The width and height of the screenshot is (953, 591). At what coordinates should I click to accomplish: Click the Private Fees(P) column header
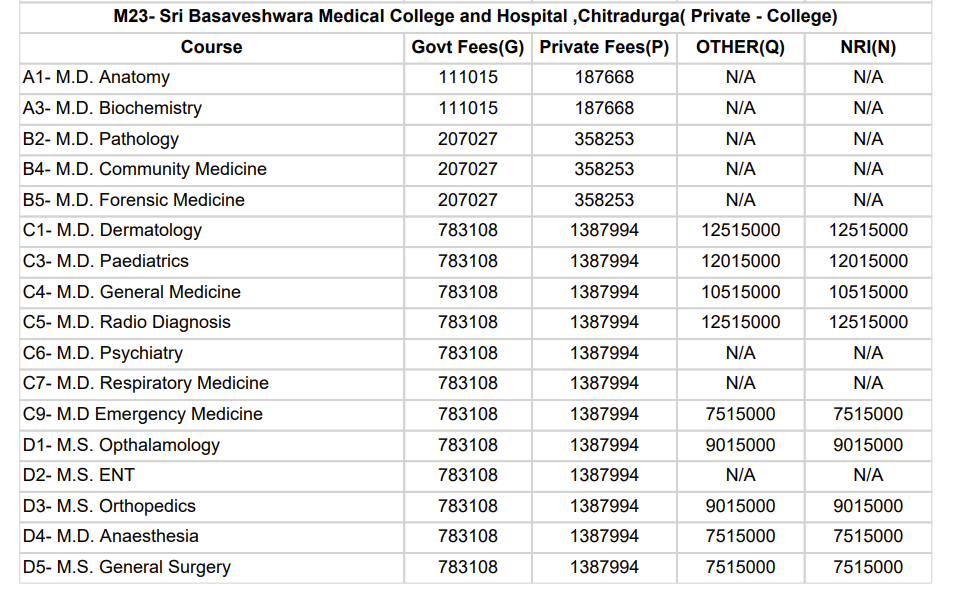coord(604,47)
